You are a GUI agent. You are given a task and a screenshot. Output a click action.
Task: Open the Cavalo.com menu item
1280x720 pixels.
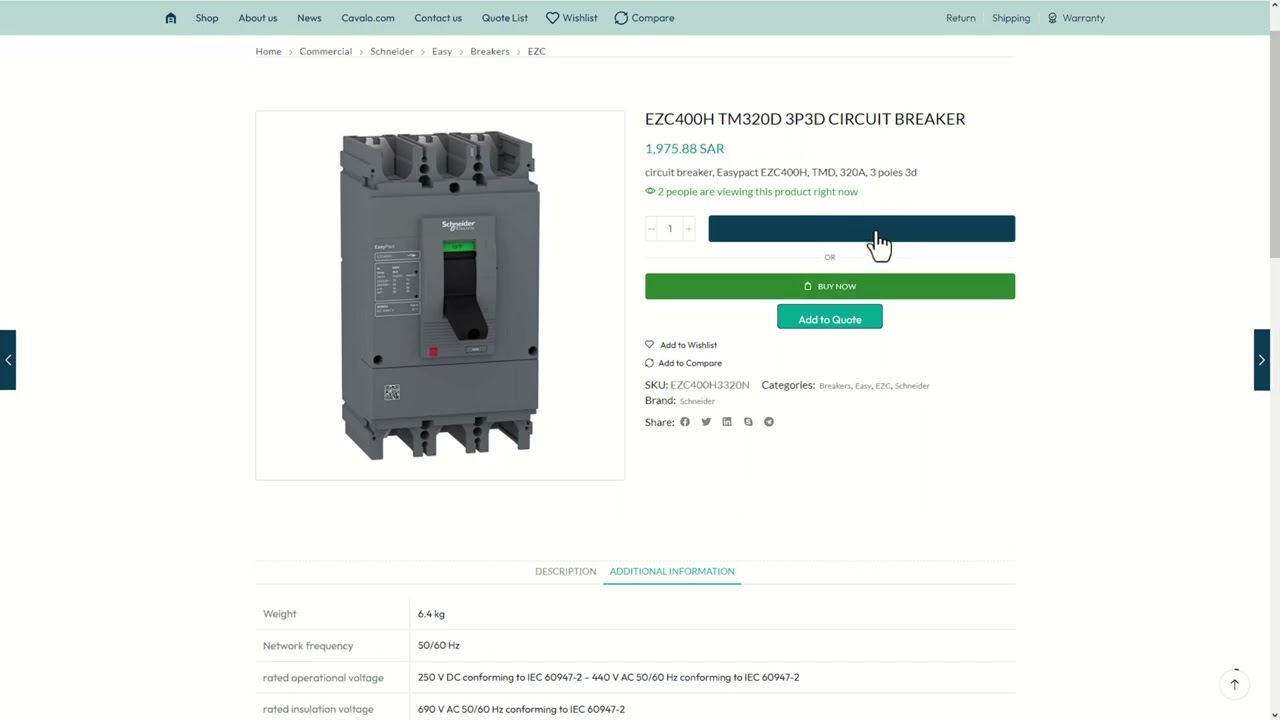pos(368,18)
